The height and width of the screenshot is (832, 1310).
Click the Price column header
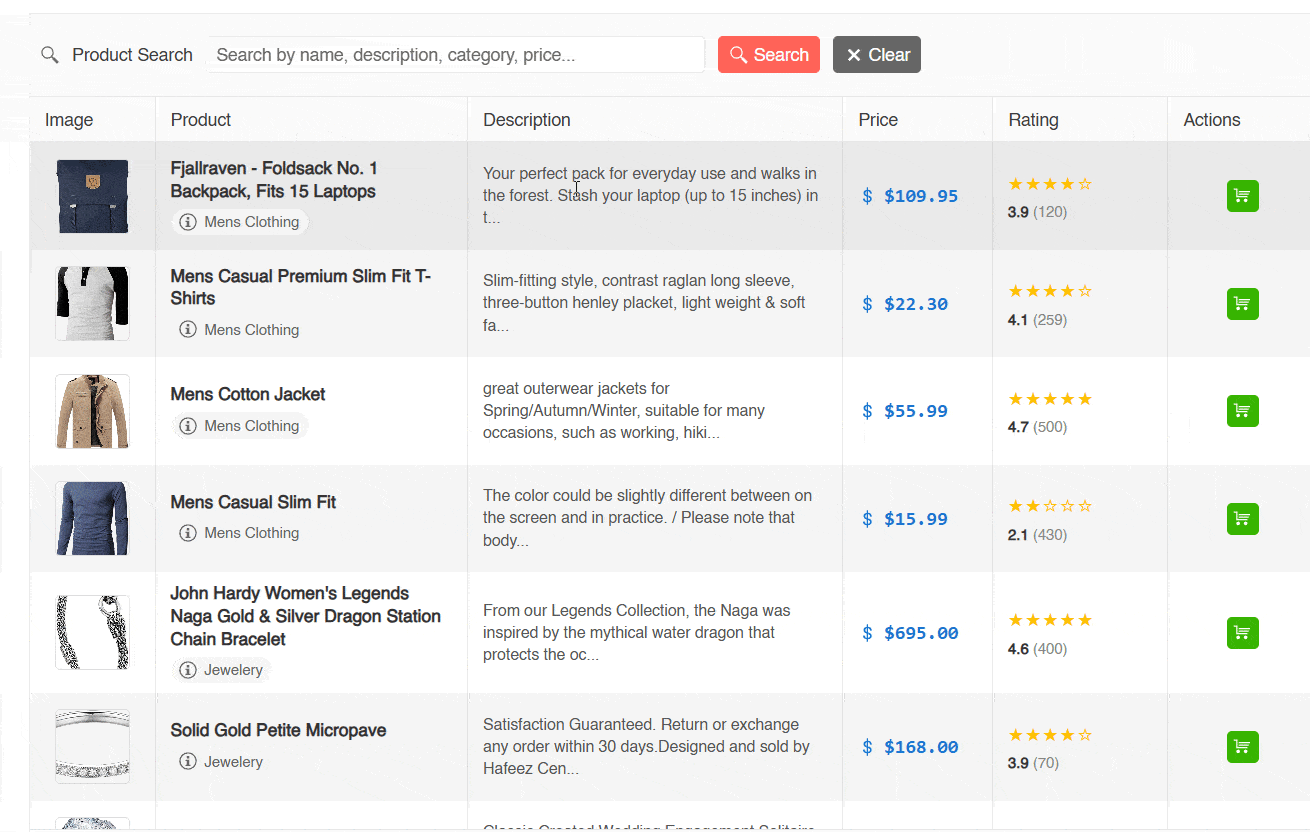[878, 120]
